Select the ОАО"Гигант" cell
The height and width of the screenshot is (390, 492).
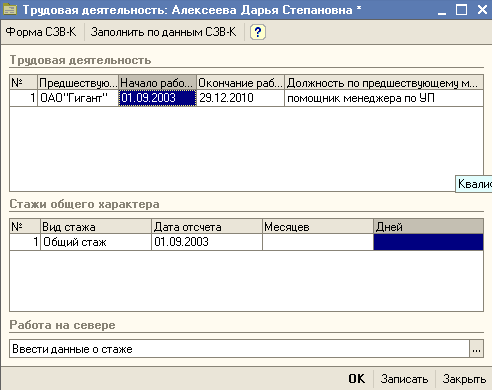[78, 98]
